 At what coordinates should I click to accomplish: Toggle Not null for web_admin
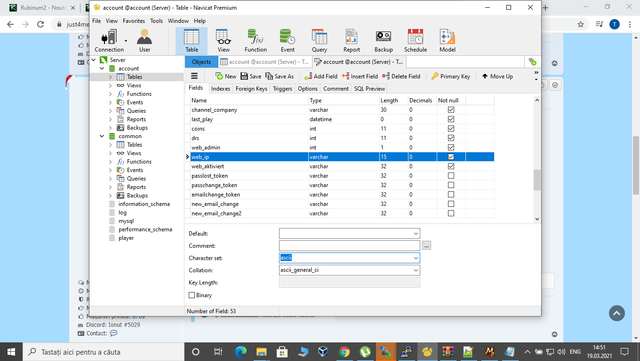tap(451, 147)
